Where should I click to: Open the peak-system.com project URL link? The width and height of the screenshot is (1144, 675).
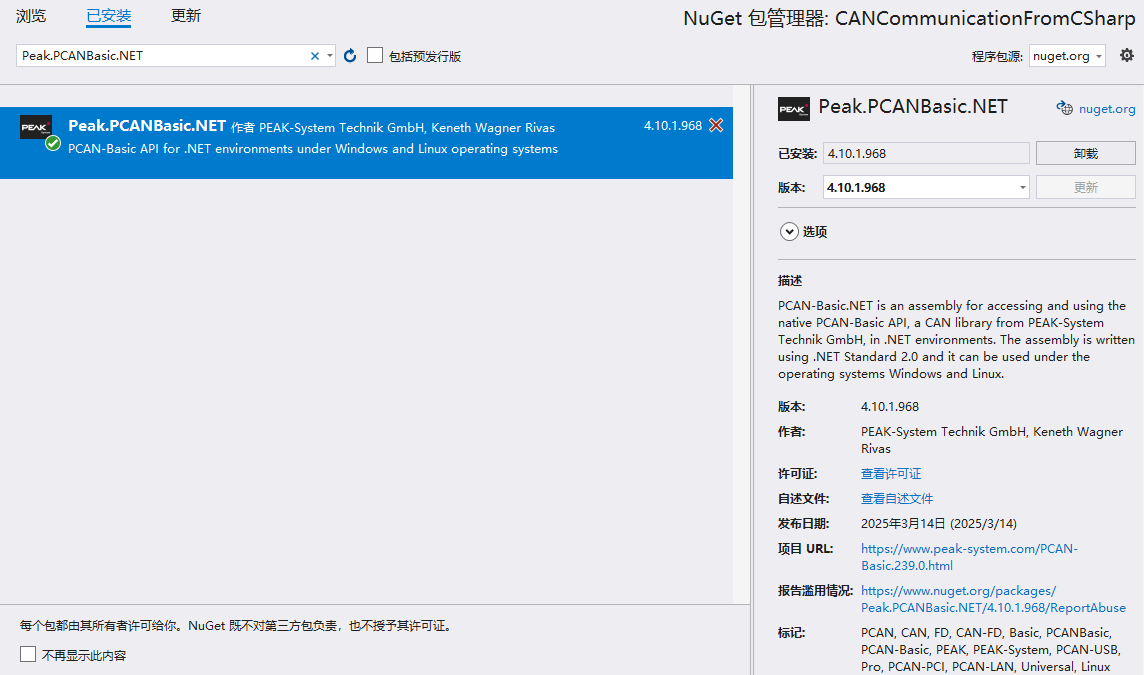point(969,557)
